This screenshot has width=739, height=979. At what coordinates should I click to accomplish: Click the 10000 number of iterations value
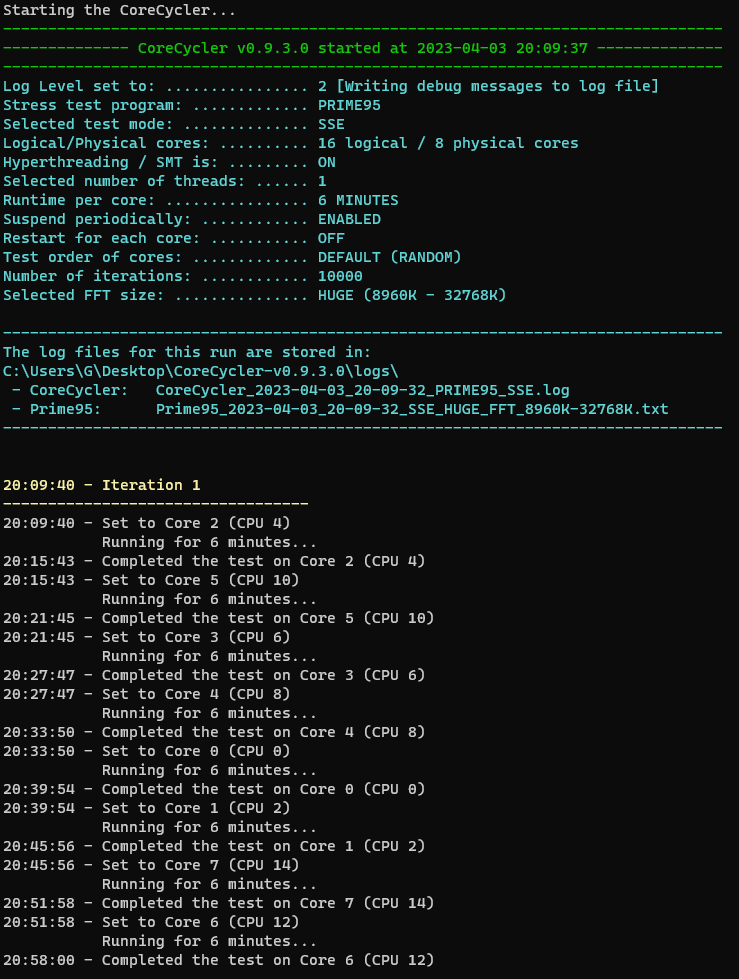340,276
